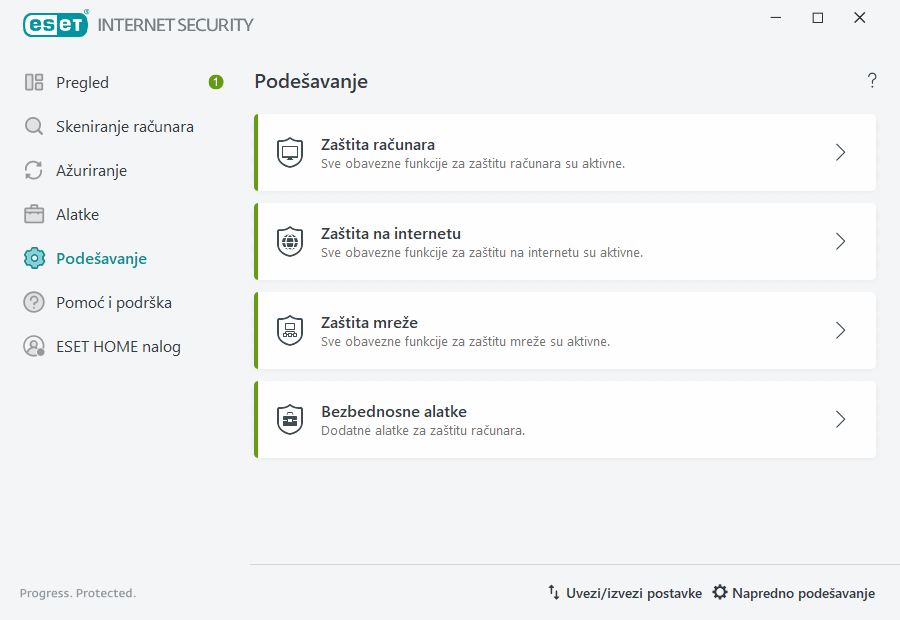Viewport: 900px width, 620px height.
Task: Expand the Zaštita na internetu chevron
Action: [840, 241]
